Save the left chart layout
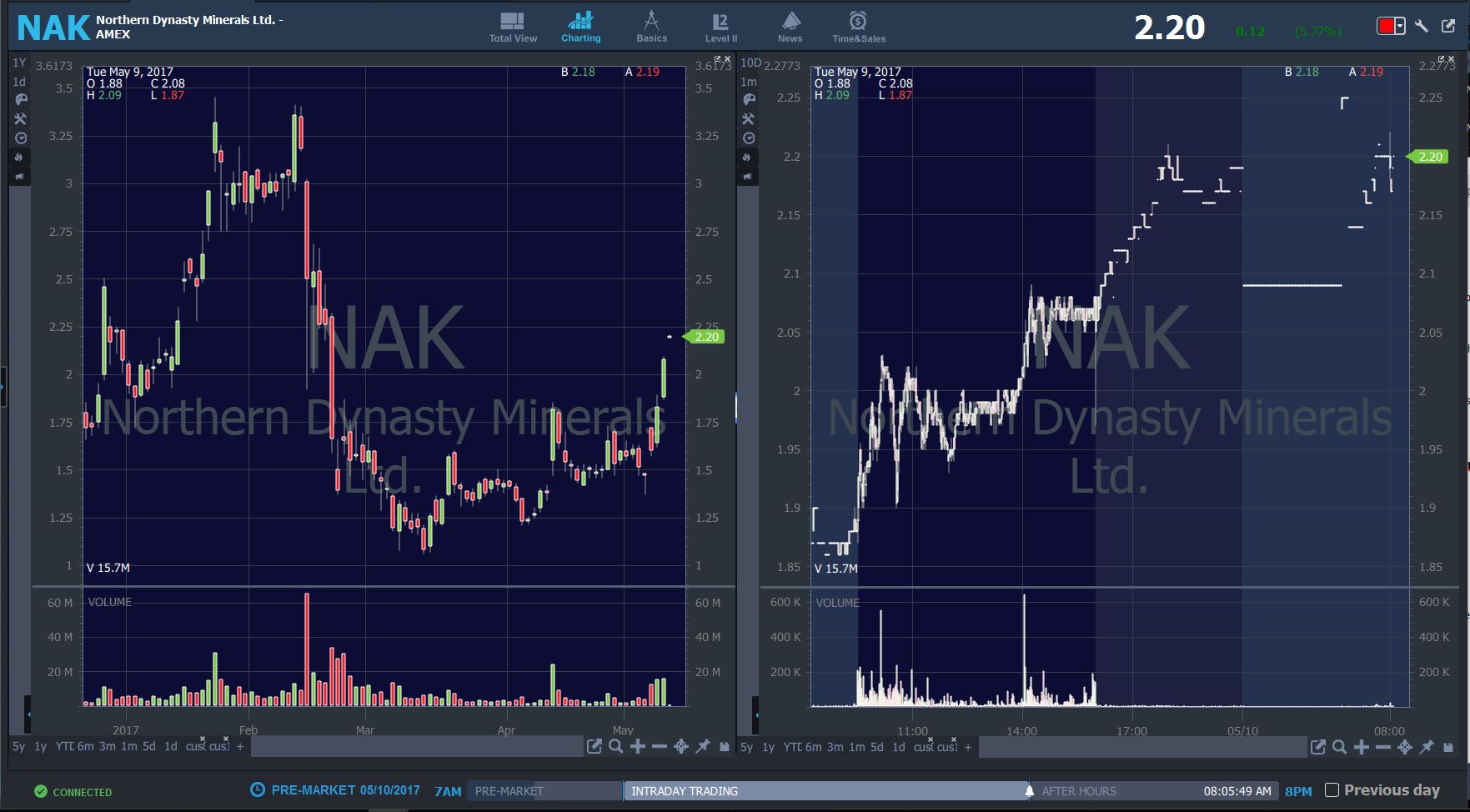Viewport: 1470px width, 812px height. pos(725,747)
